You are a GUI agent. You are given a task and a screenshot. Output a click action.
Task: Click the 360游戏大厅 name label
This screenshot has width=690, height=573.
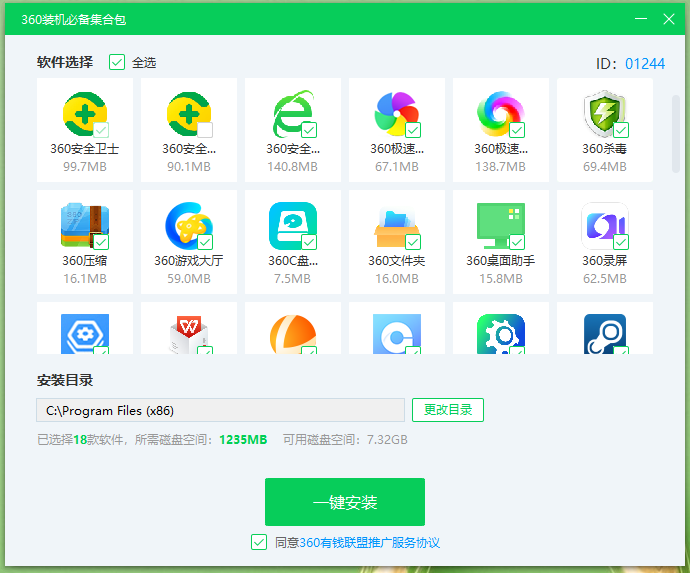coord(189,261)
